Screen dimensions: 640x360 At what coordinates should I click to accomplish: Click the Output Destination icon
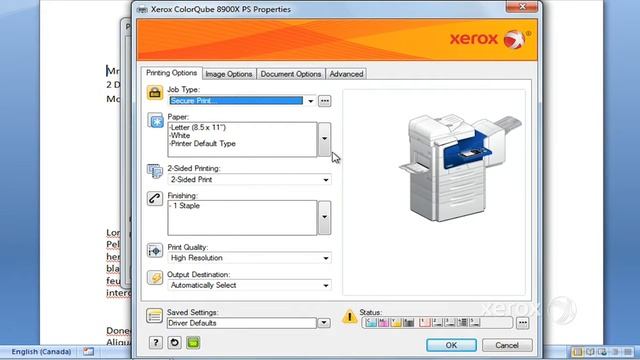pos(155,278)
